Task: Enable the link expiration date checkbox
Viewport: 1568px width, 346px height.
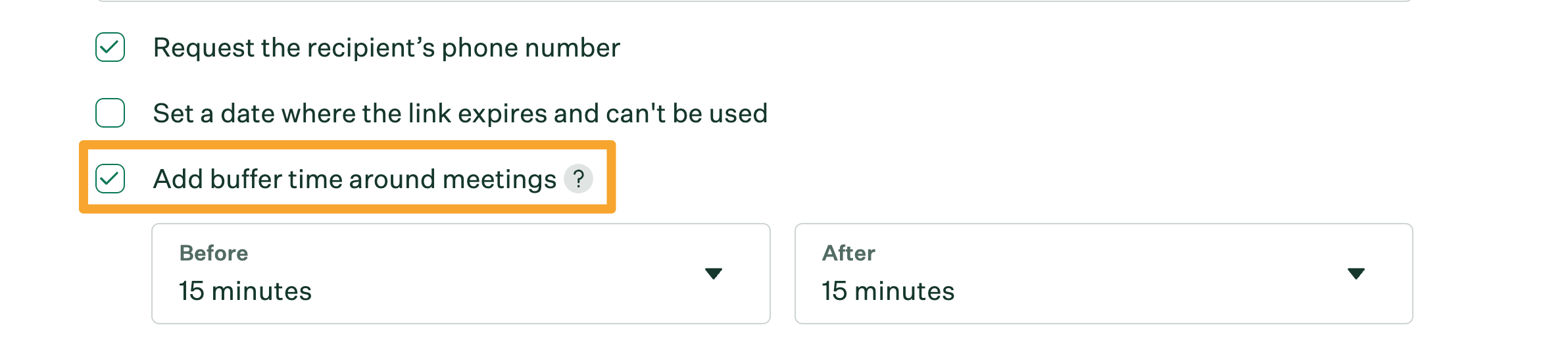Action: [x=110, y=113]
